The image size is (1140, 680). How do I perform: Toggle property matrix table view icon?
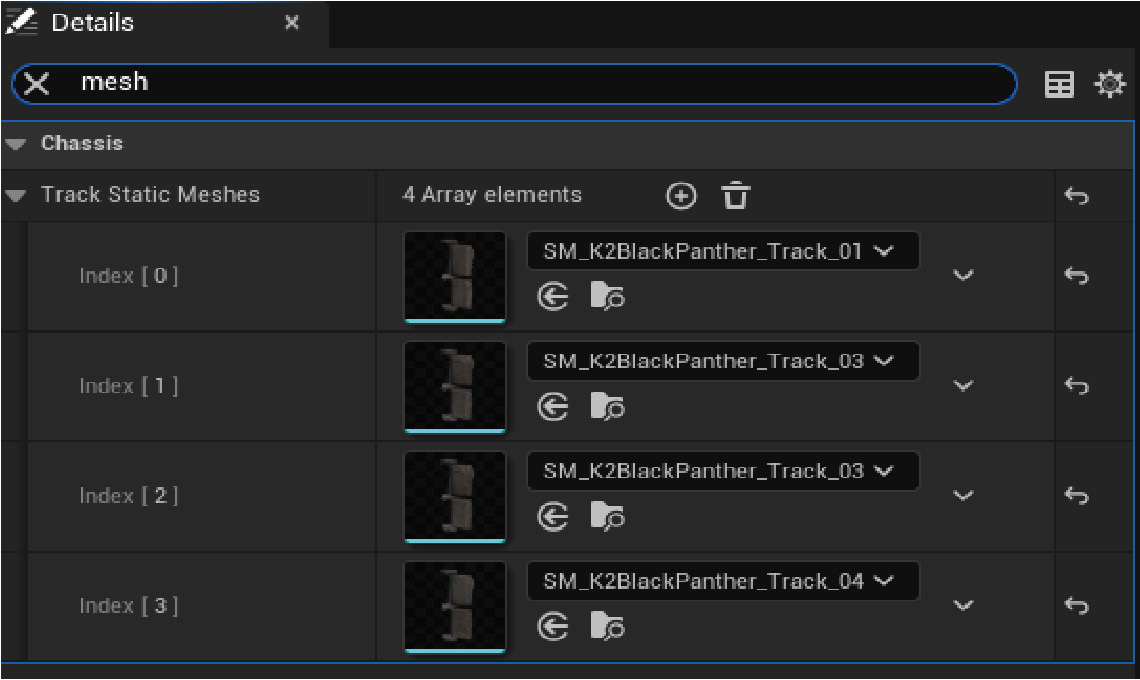tap(1059, 85)
